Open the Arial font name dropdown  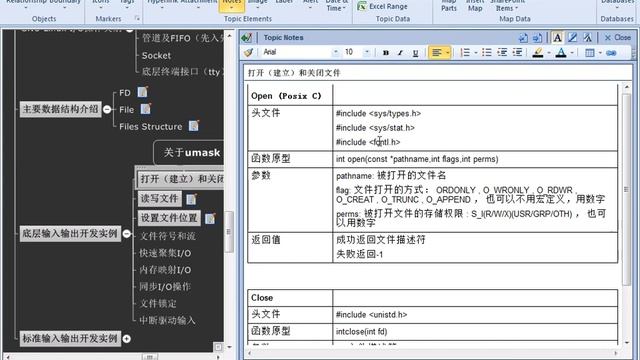335,52
